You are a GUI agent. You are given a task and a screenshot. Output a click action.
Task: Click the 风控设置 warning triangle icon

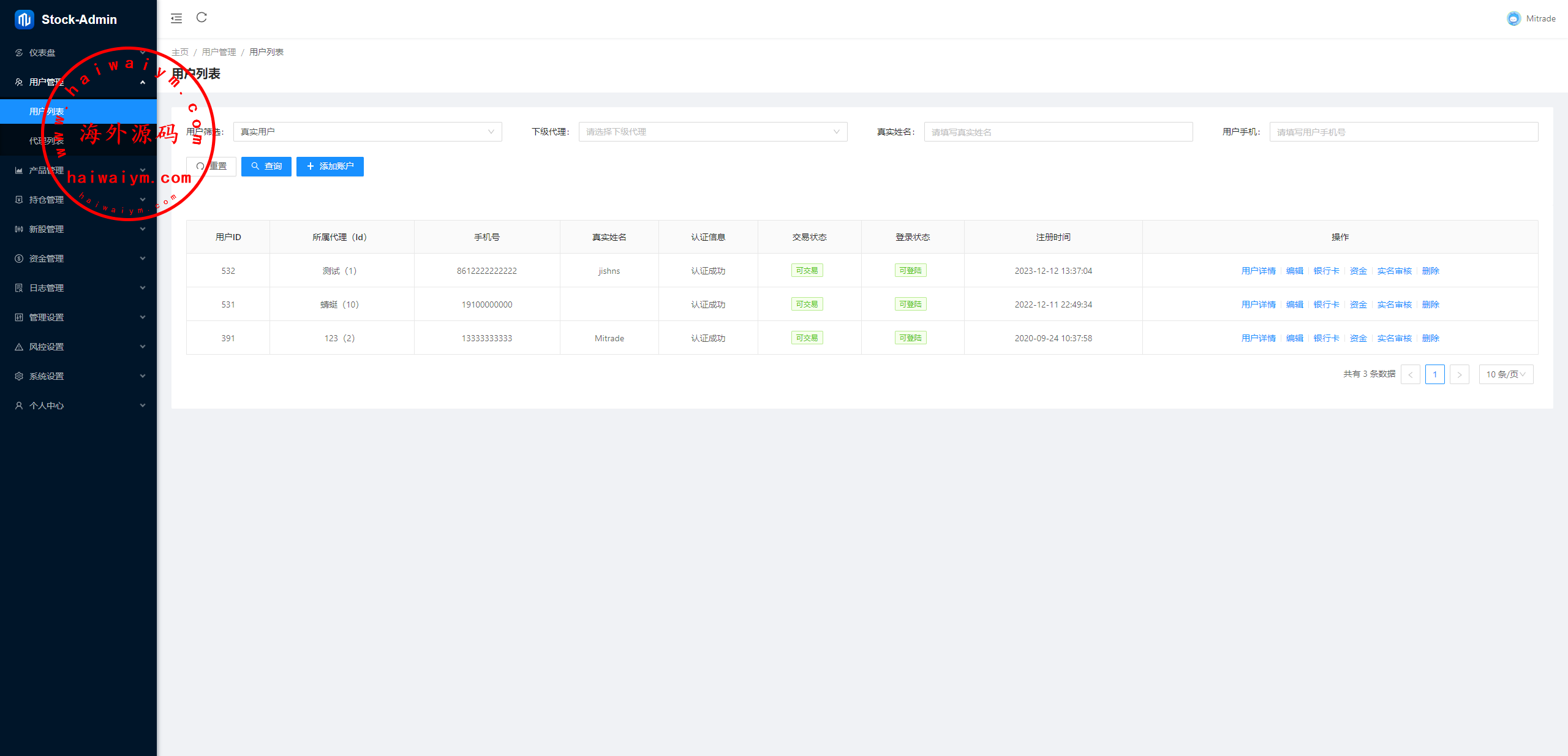pyautogui.click(x=19, y=347)
